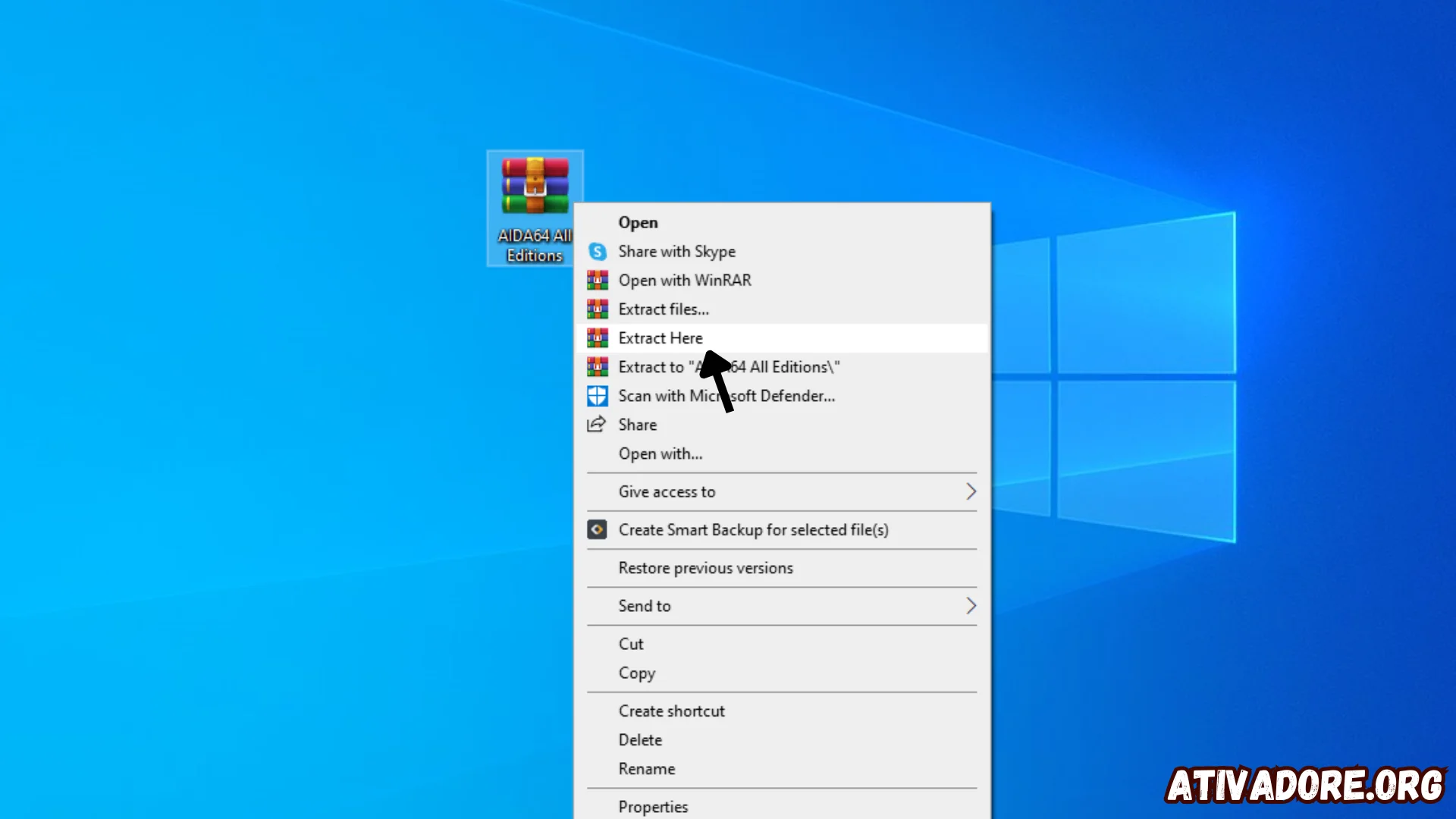Click the 'Extract files...' WinRAR option
This screenshot has width=1456, height=819.
[663, 308]
